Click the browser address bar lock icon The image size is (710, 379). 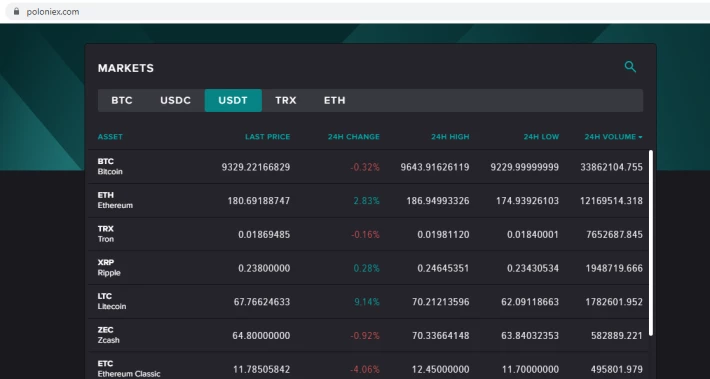pyautogui.click(x=17, y=11)
